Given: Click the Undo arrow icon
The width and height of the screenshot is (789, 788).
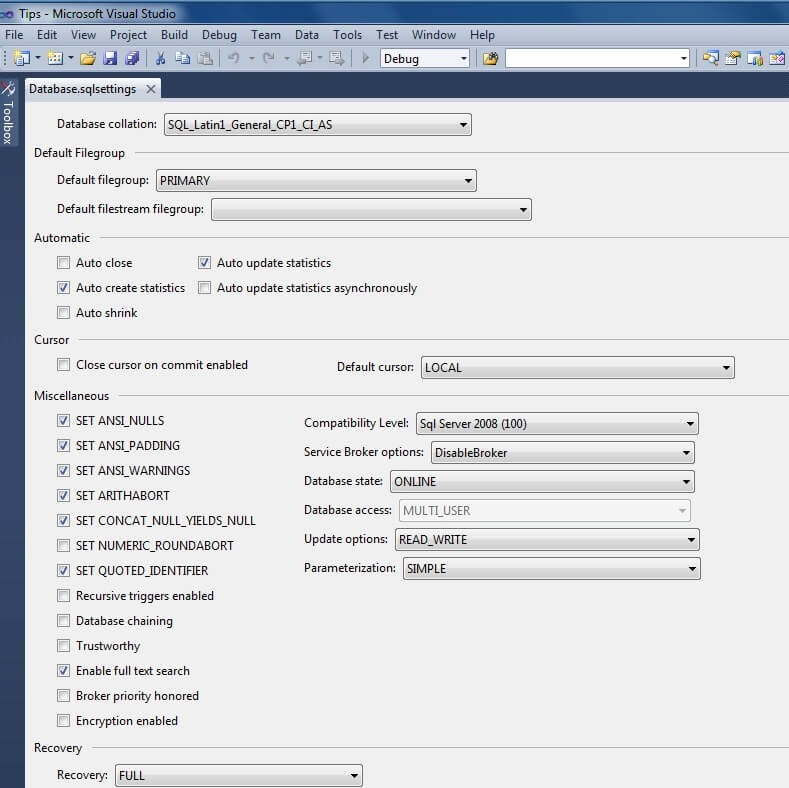Looking at the screenshot, I should [x=233, y=58].
